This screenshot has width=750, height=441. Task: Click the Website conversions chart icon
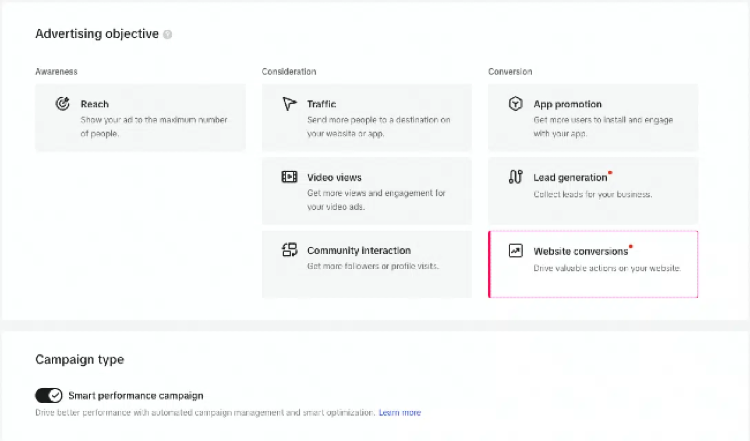515,251
